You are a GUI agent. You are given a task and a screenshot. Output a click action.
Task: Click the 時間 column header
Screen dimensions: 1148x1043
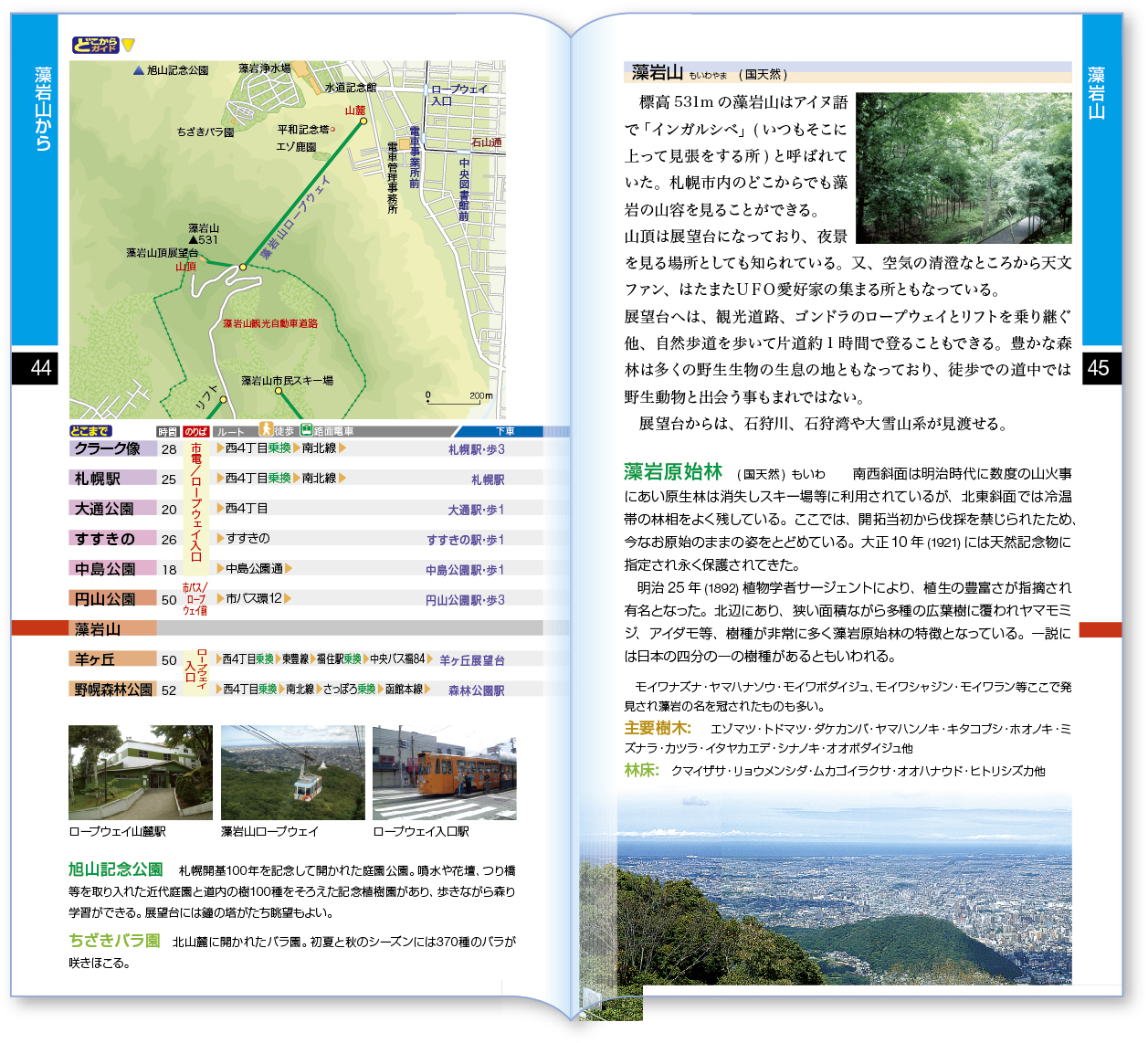(168, 431)
